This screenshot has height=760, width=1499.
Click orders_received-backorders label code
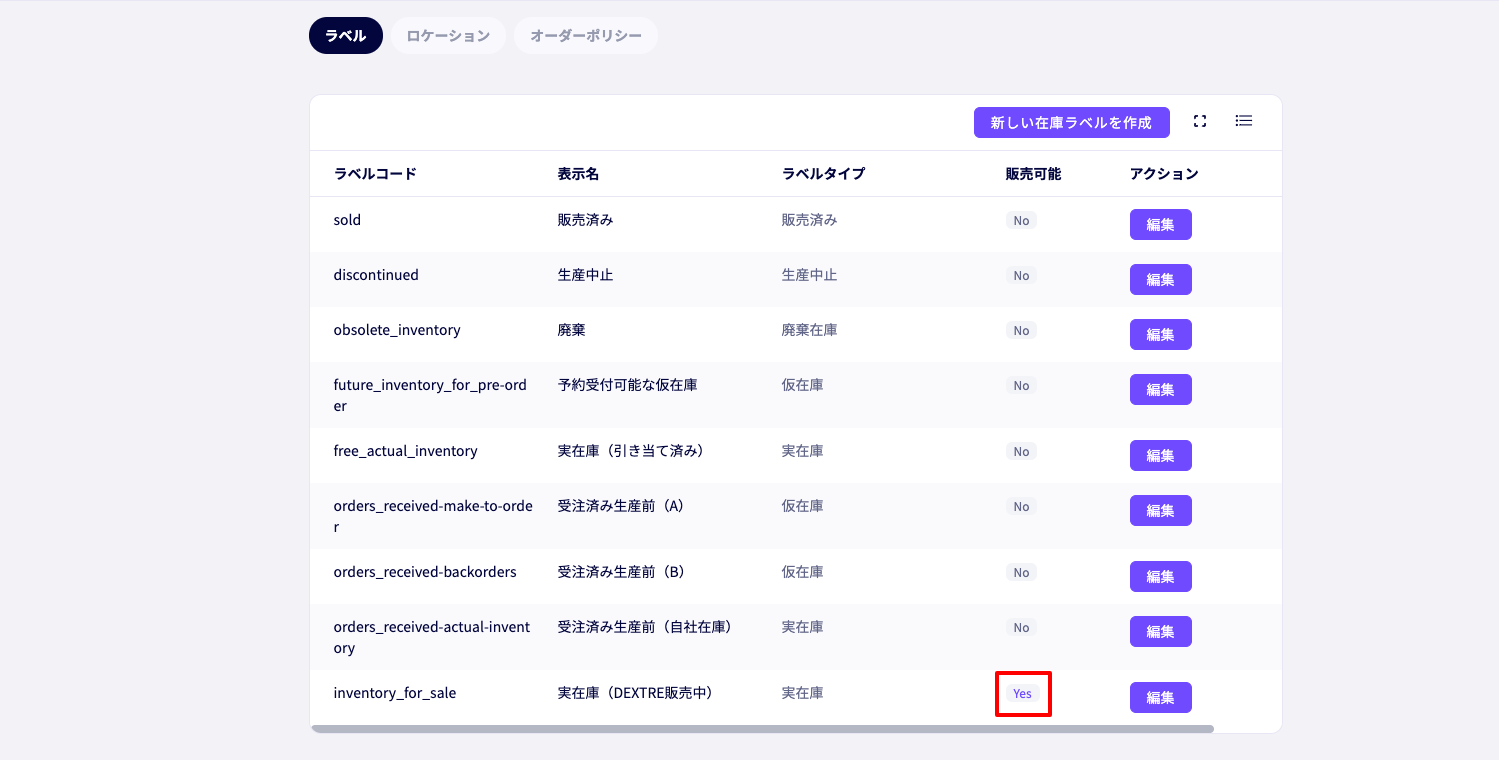pos(425,572)
